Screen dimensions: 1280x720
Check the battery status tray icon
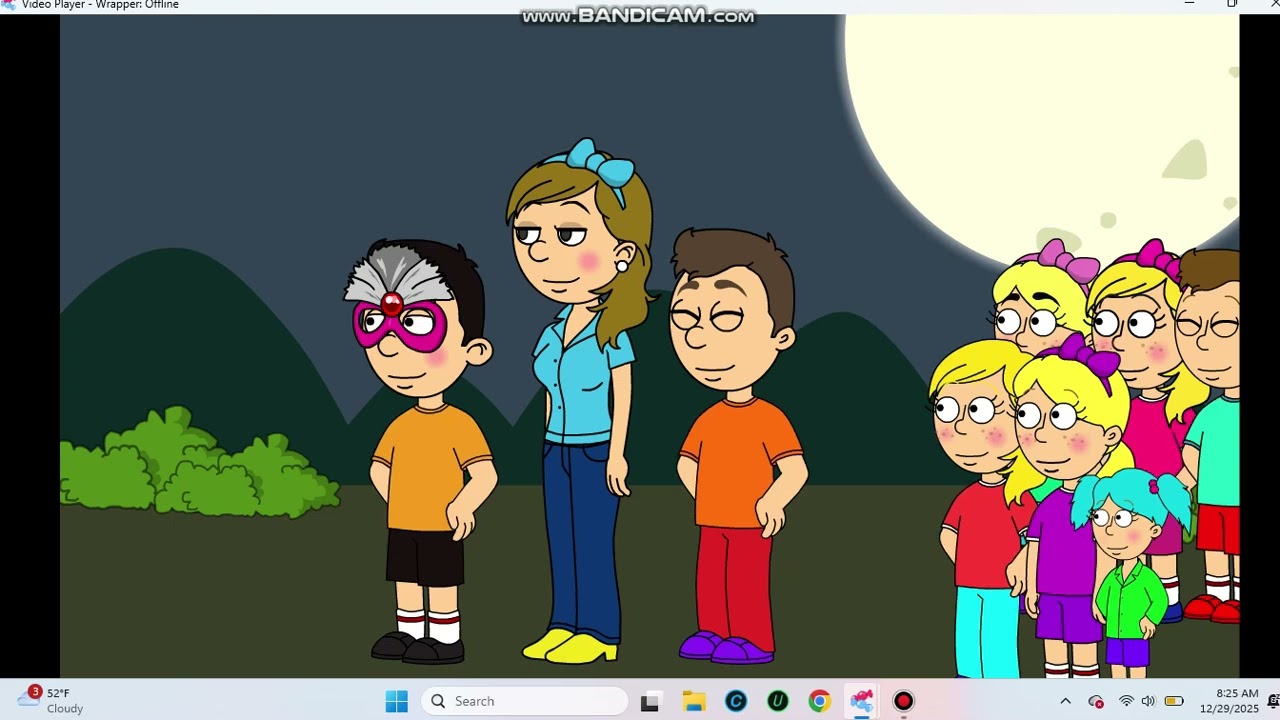tap(1174, 701)
